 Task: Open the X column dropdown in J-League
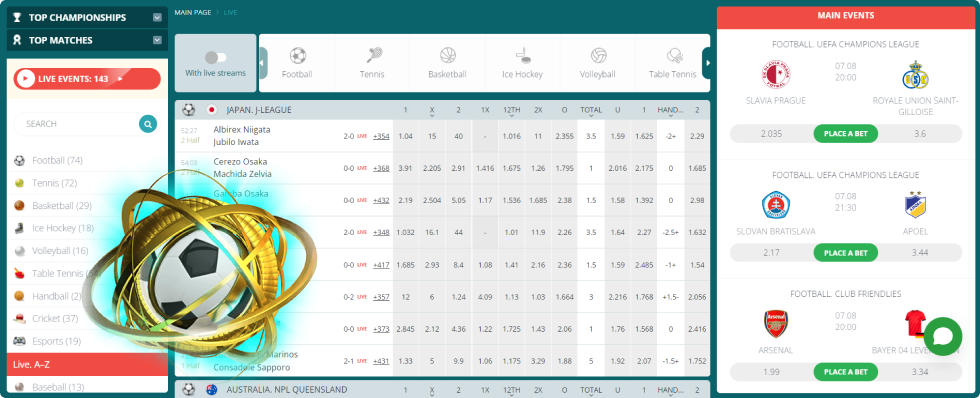click(432, 111)
